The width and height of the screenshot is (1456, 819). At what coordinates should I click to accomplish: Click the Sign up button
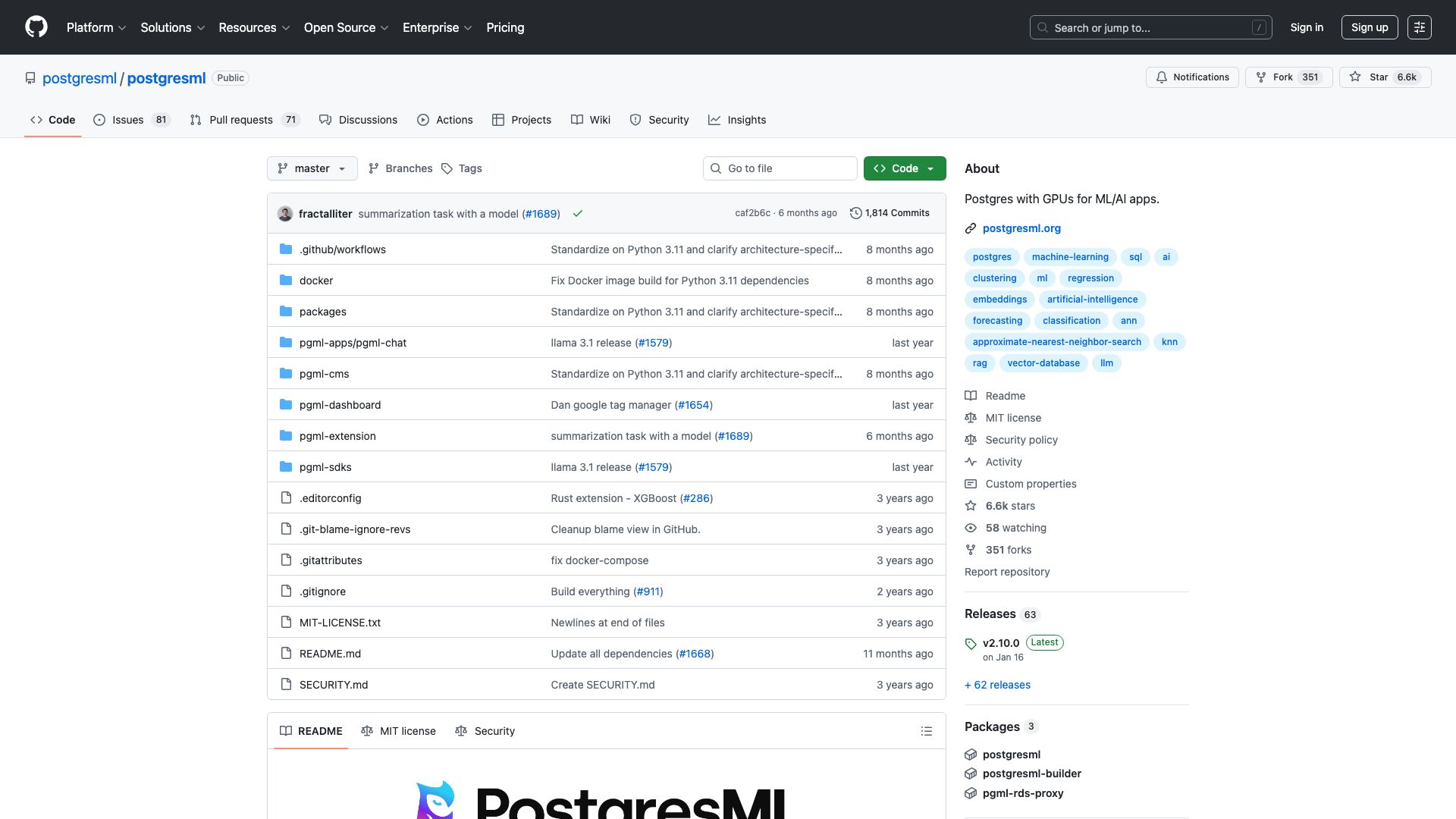click(x=1369, y=27)
